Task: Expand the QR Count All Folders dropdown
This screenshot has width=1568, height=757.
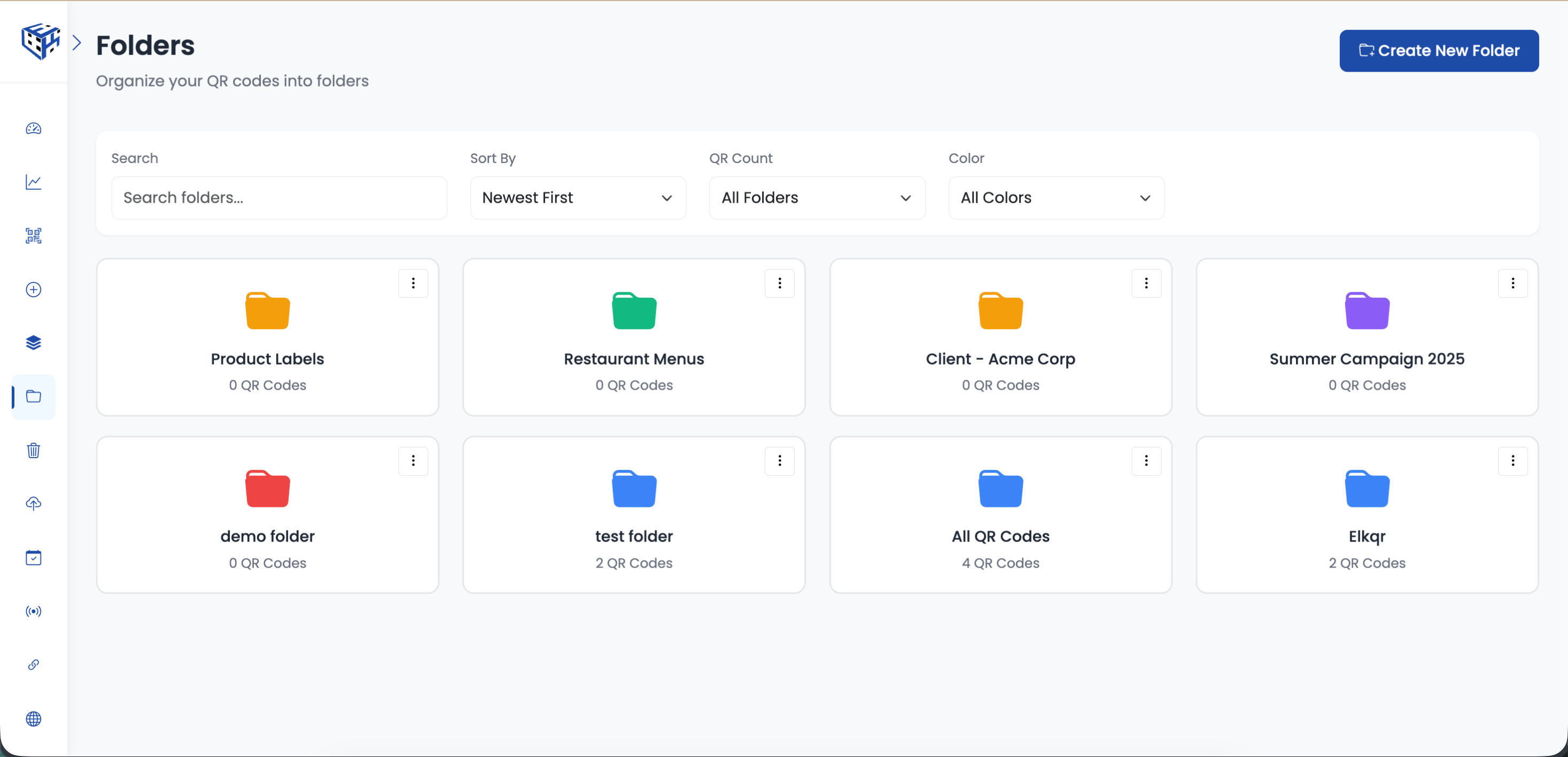Action: click(x=816, y=197)
